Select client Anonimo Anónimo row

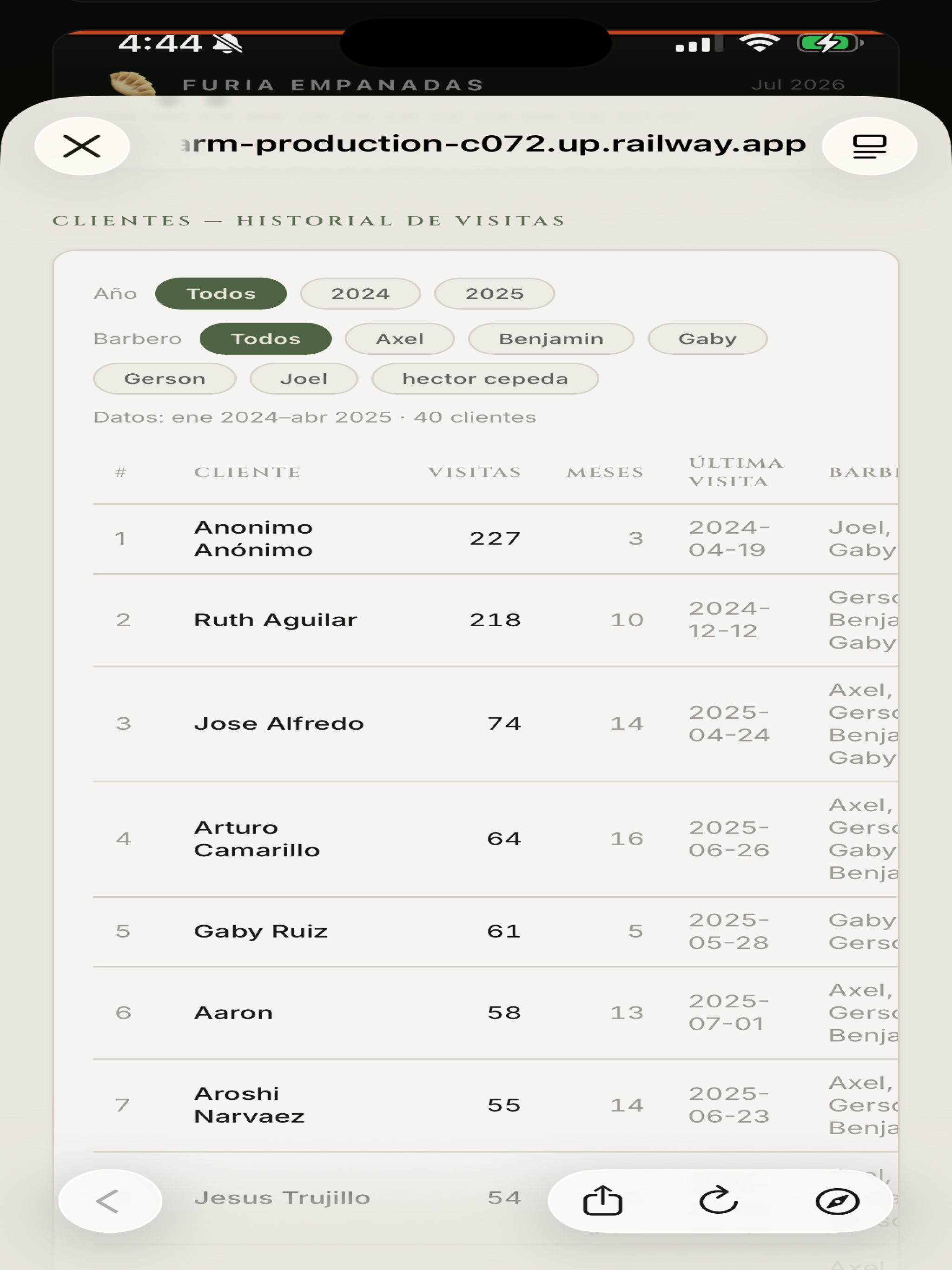pyautogui.click(x=495, y=539)
